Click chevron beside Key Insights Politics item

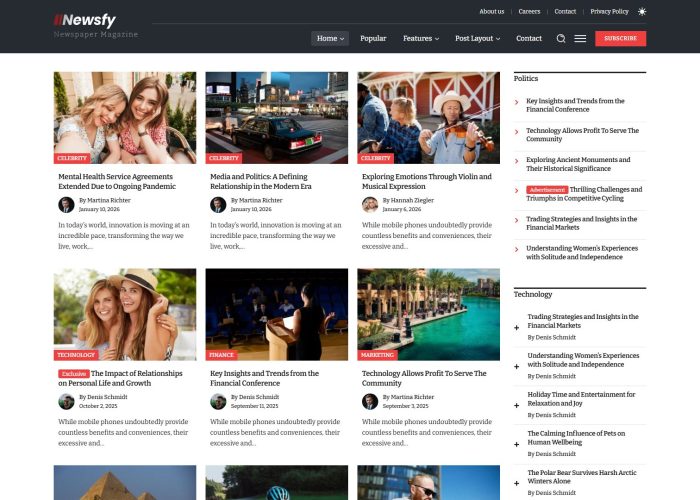[x=517, y=102]
